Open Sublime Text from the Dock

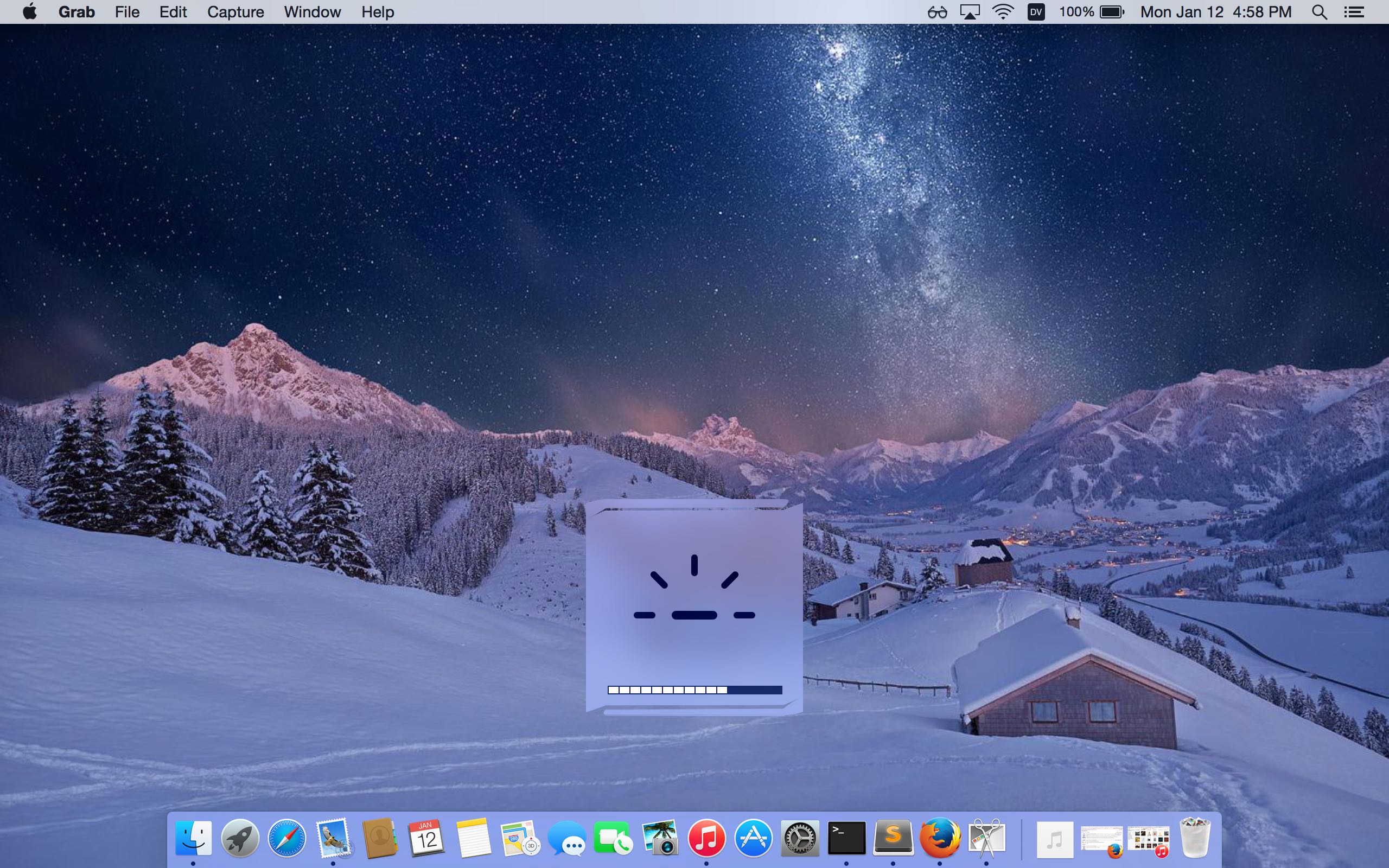pos(893,838)
